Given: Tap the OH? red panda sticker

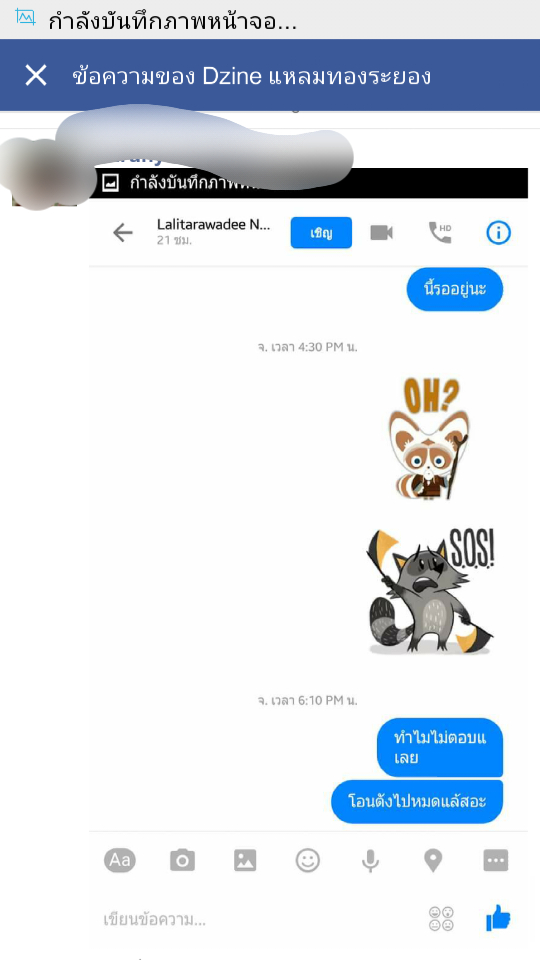Looking at the screenshot, I should pos(429,438).
